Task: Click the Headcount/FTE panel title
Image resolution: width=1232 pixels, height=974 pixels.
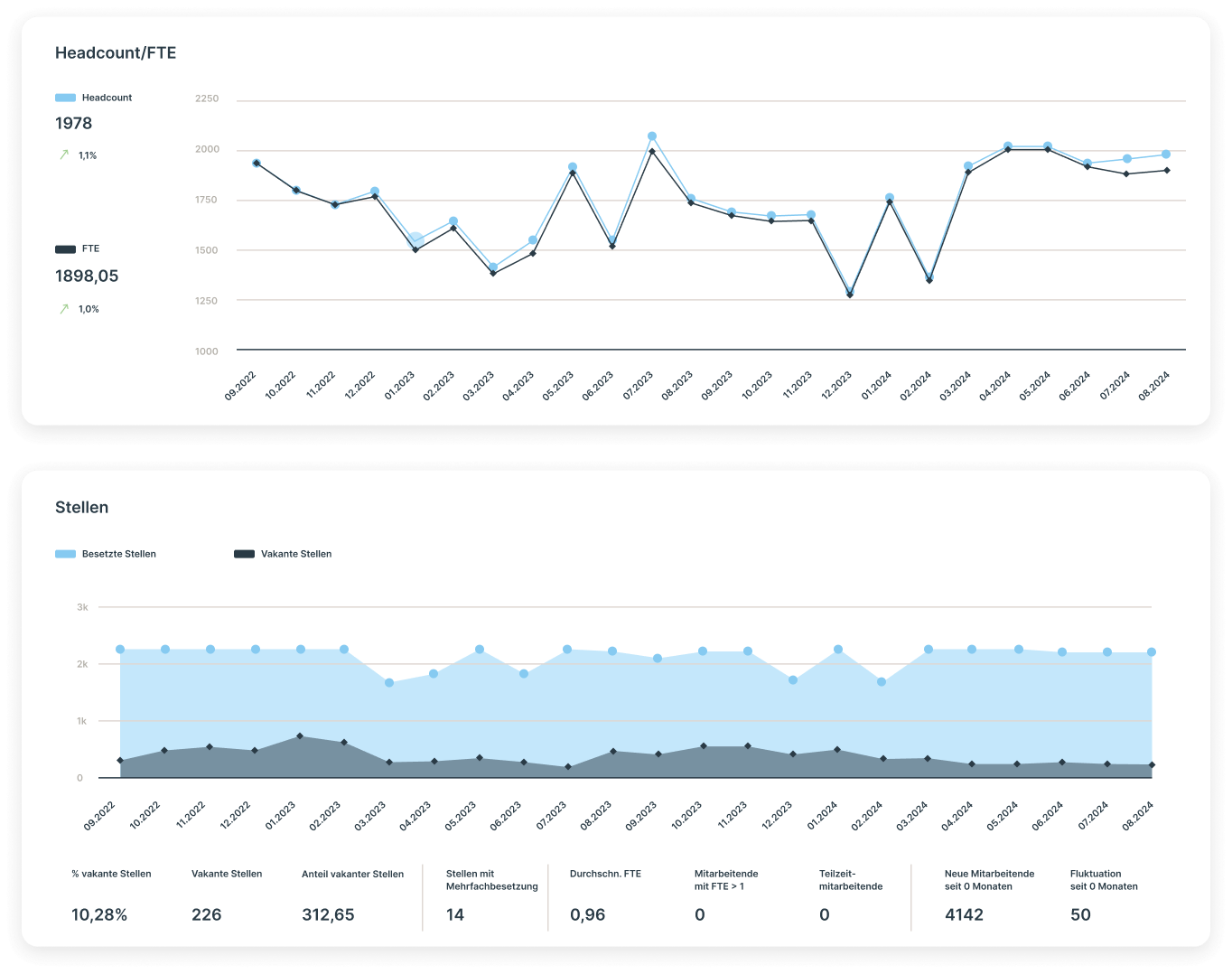Action: (116, 53)
